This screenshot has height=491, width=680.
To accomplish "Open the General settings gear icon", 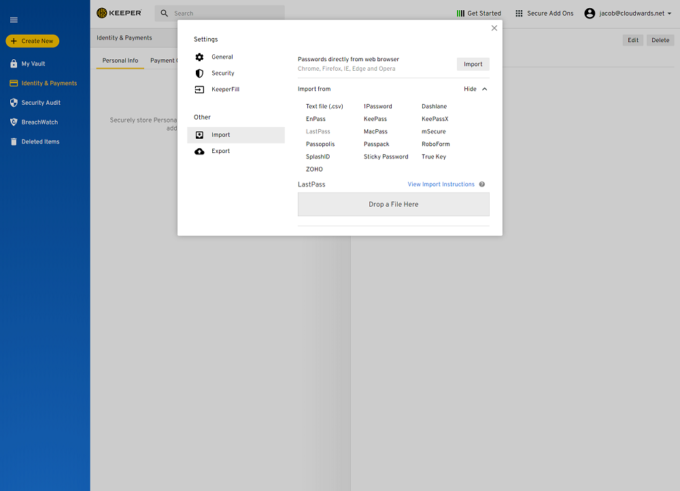I will 199,57.
